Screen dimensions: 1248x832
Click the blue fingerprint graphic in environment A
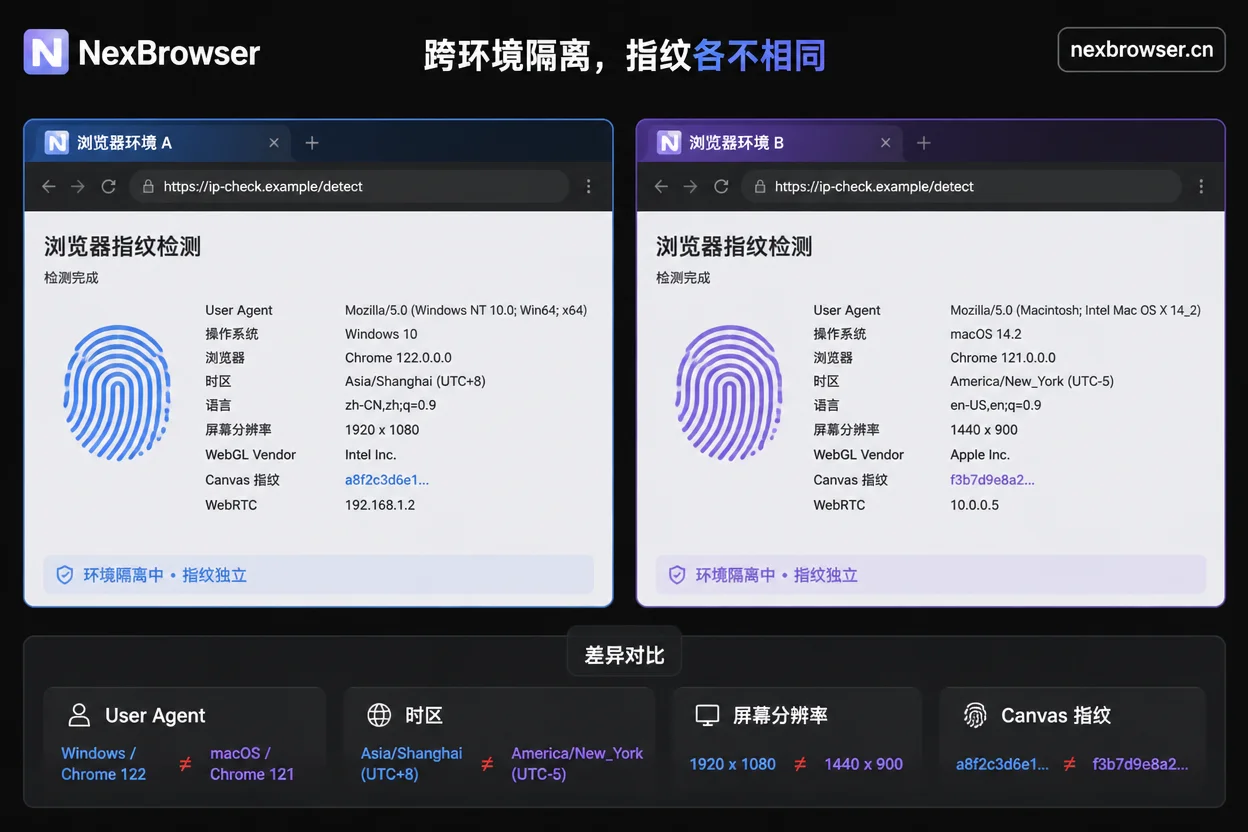click(x=117, y=392)
